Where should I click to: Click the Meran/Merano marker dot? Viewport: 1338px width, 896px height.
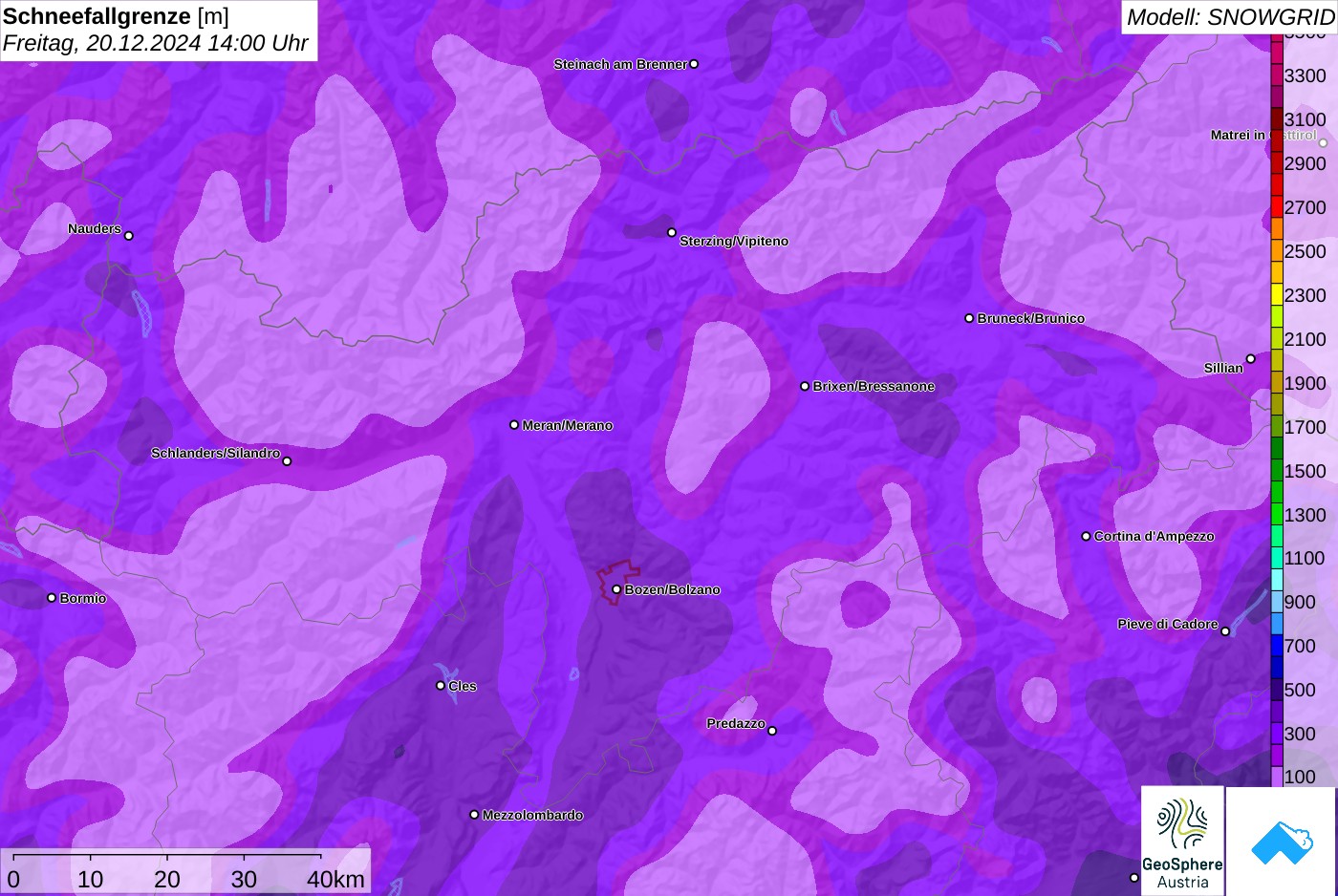click(x=514, y=425)
